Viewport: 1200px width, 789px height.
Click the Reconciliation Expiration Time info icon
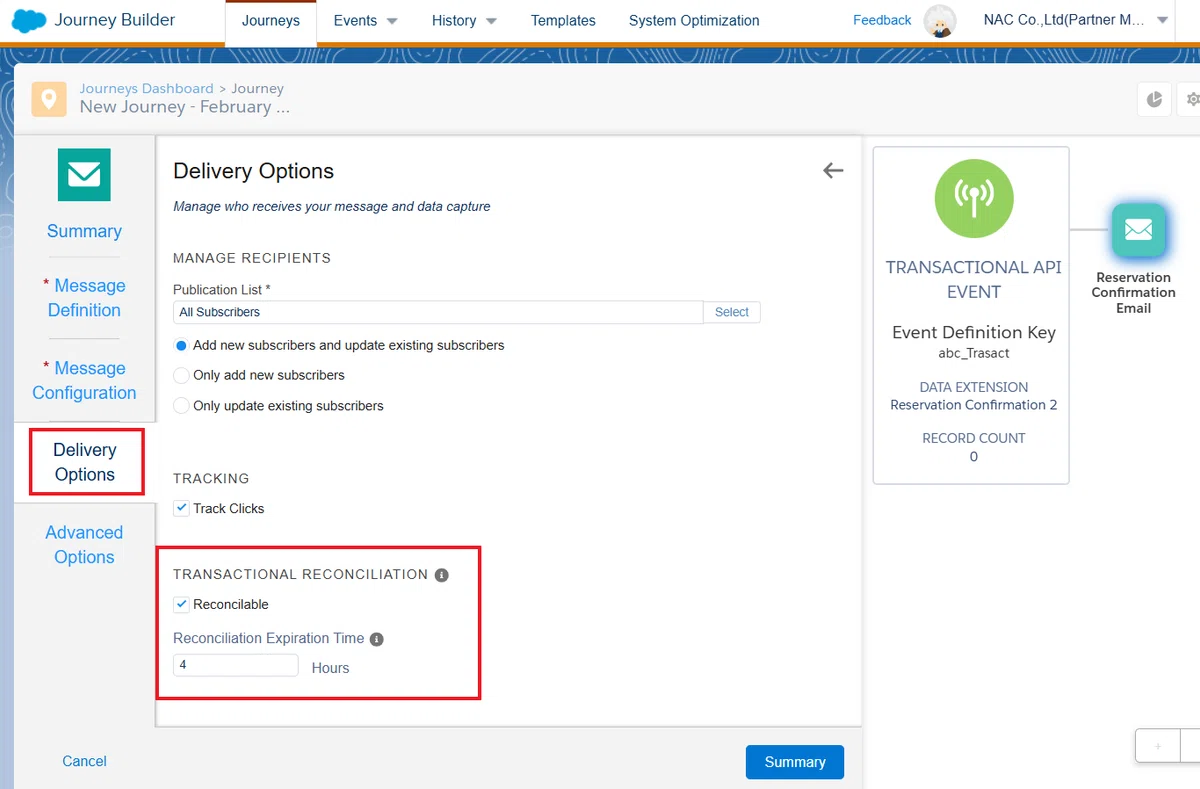(377, 639)
